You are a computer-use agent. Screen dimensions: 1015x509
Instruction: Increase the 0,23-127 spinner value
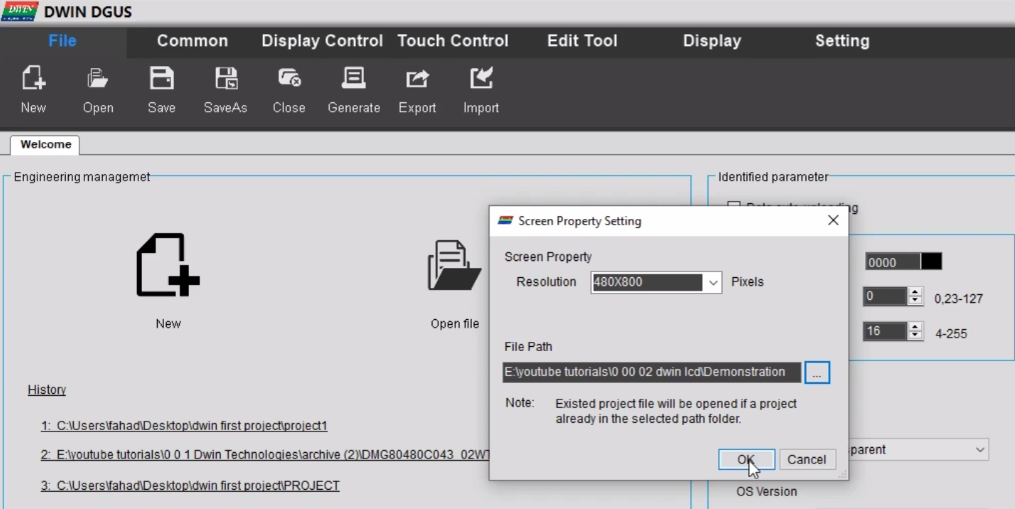pos(915,292)
